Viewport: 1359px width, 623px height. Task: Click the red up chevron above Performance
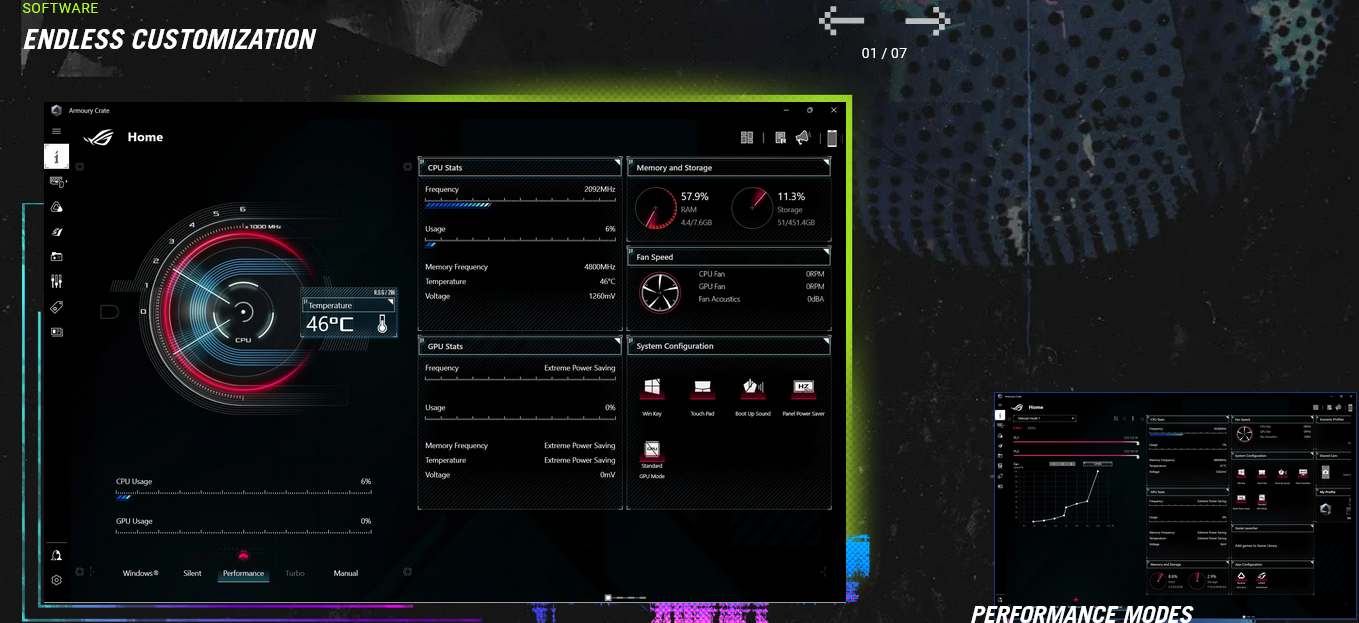pyautogui.click(x=243, y=555)
